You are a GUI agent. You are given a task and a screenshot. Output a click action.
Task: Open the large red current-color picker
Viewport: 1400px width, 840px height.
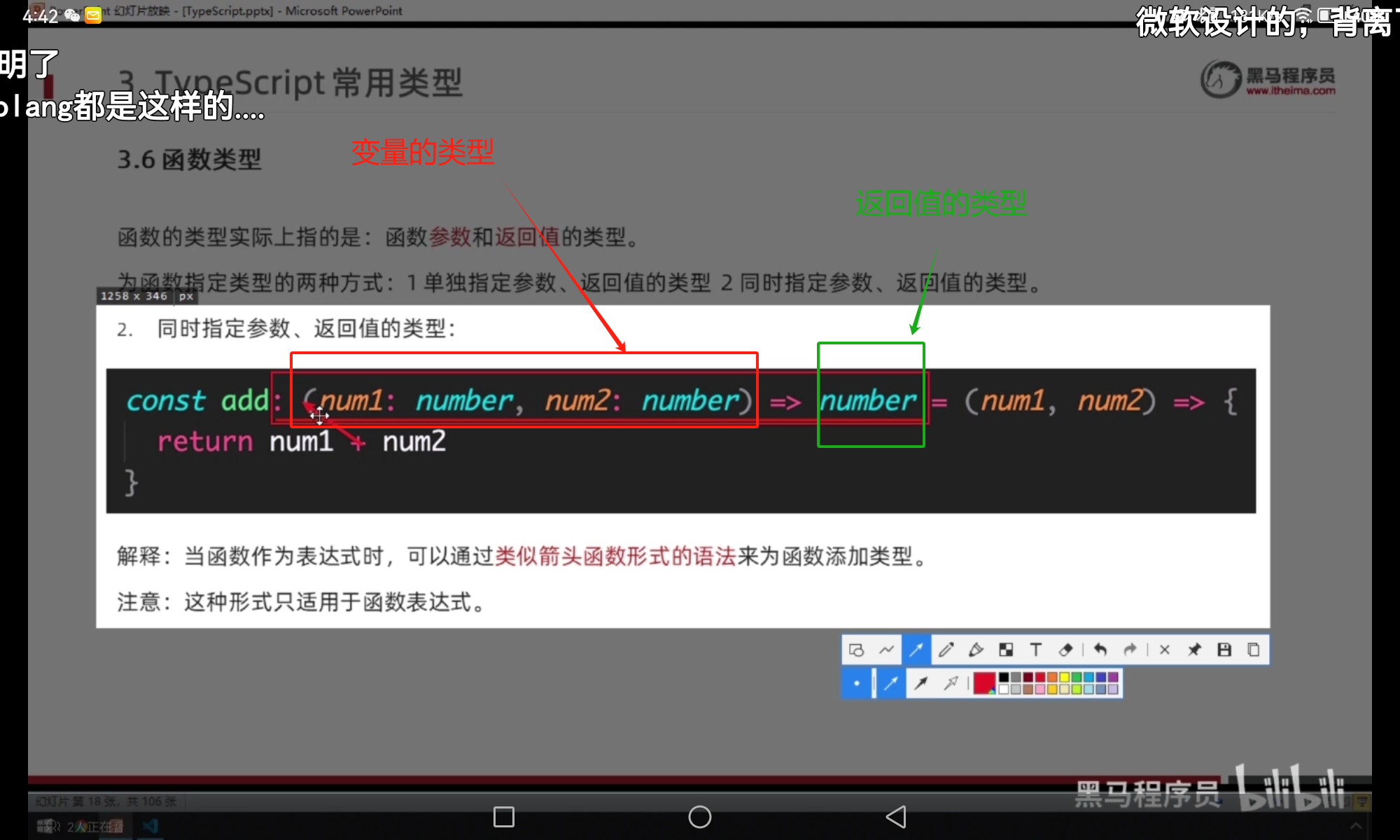[x=984, y=683]
